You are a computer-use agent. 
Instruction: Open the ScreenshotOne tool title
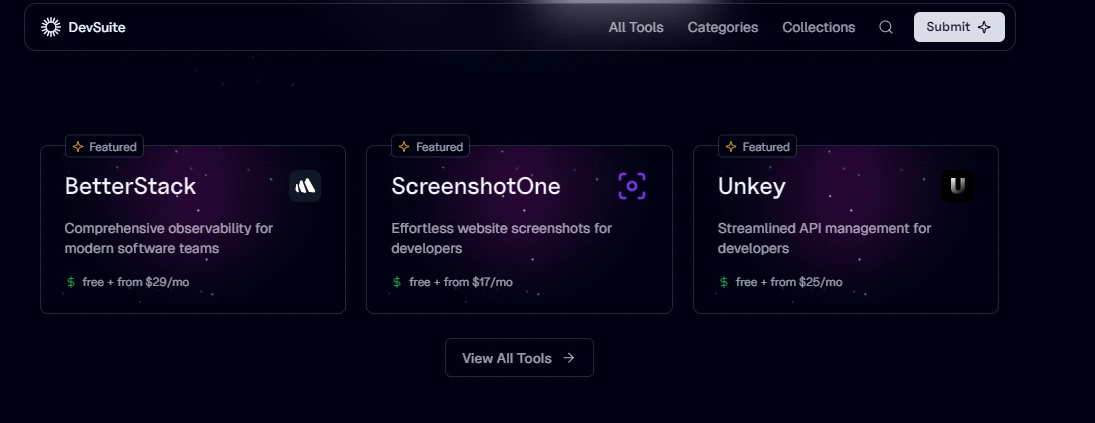[x=476, y=186]
